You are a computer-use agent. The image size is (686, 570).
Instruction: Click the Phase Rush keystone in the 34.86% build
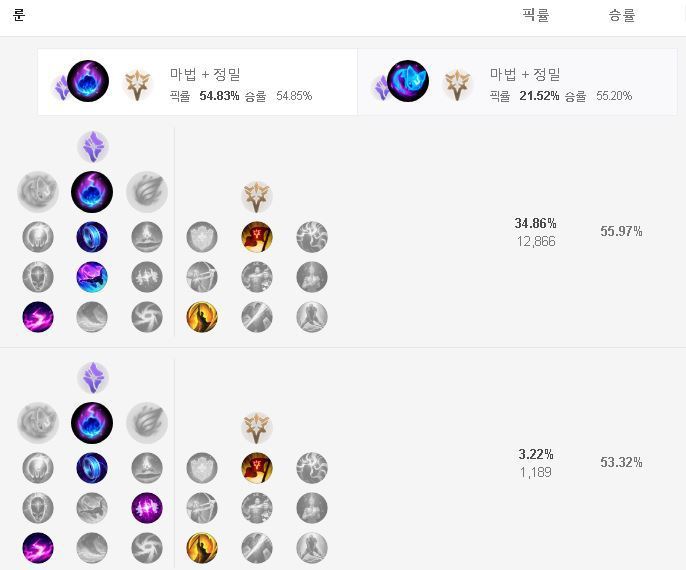tap(147, 192)
